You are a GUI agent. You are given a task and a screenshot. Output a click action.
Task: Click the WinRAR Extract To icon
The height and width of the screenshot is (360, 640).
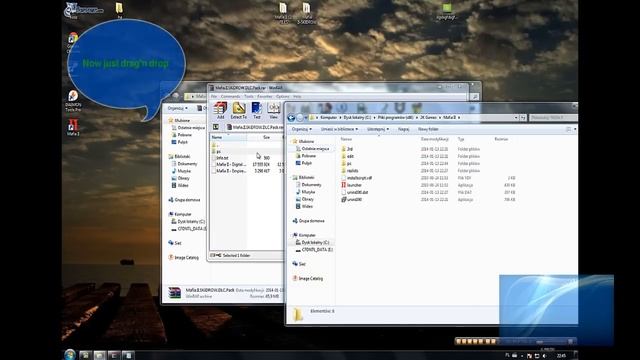coord(239,110)
